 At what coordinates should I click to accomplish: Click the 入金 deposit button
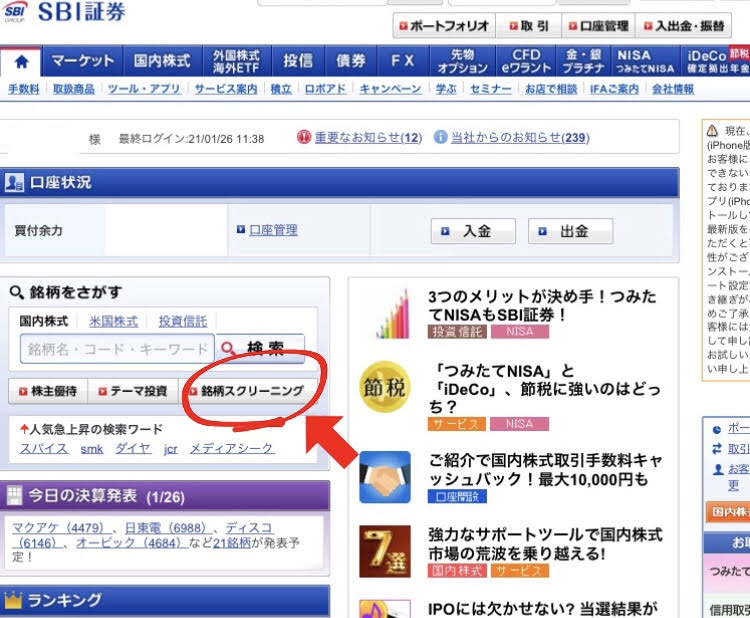[473, 232]
